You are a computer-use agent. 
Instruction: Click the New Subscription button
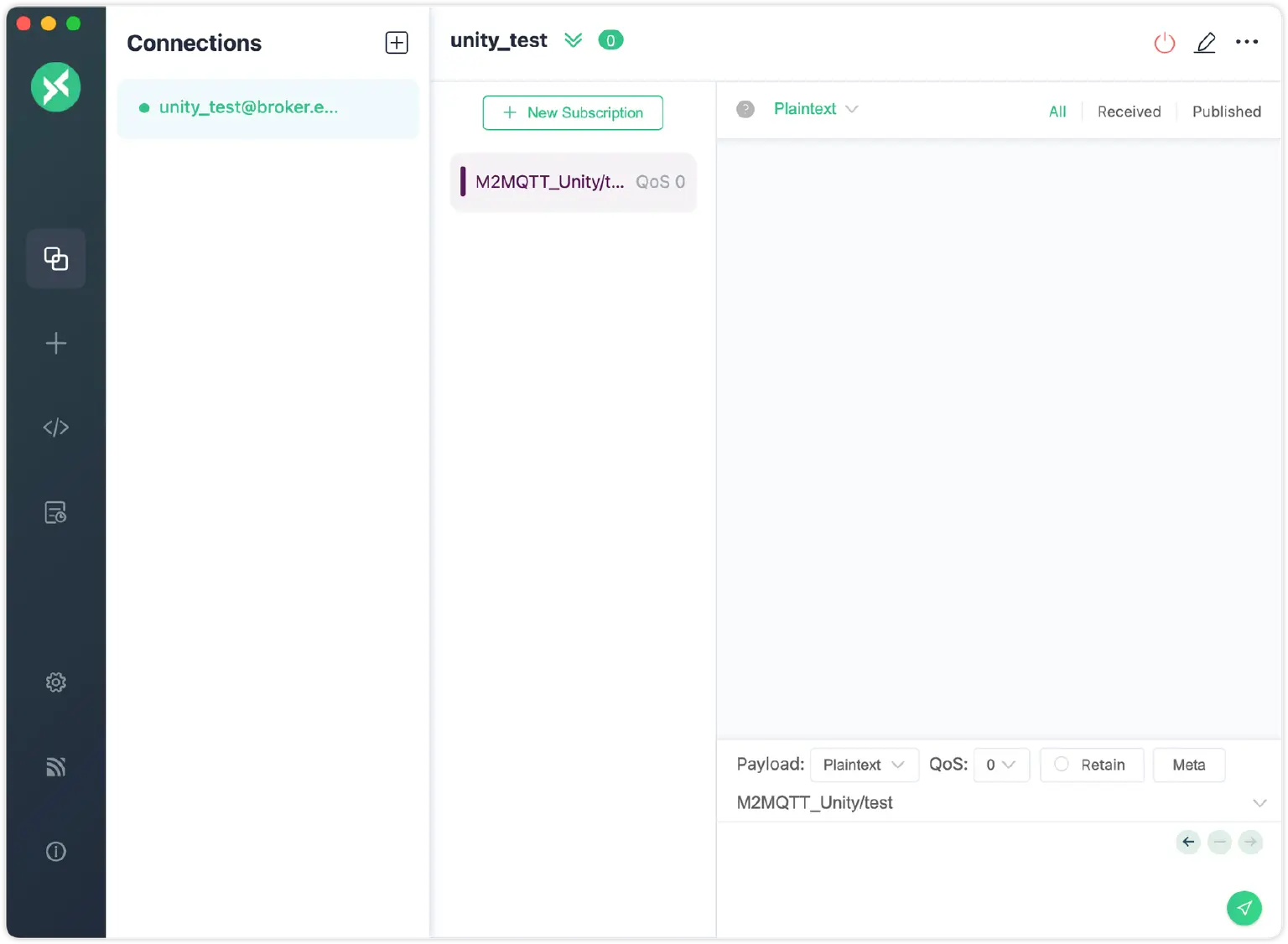[573, 112]
